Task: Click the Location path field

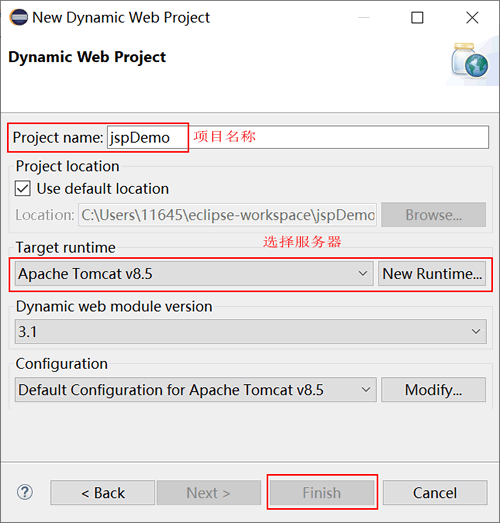Action: coord(227,215)
